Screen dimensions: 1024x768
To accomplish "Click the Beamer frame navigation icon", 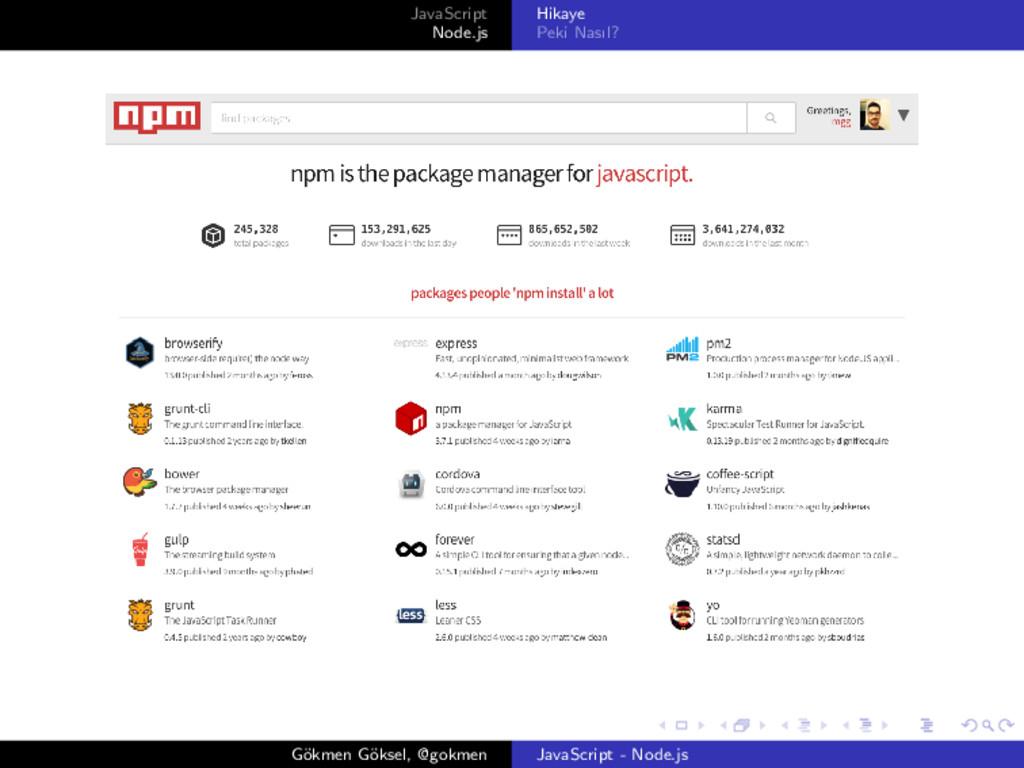I will pyautogui.click(x=741, y=725).
